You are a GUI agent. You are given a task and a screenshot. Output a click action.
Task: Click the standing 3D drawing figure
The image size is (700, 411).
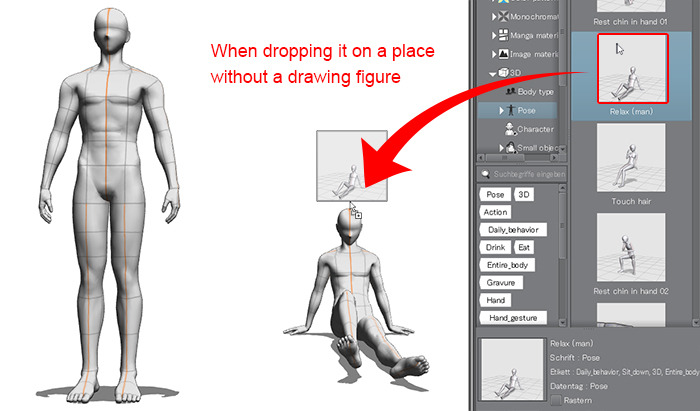coord(108,205)
